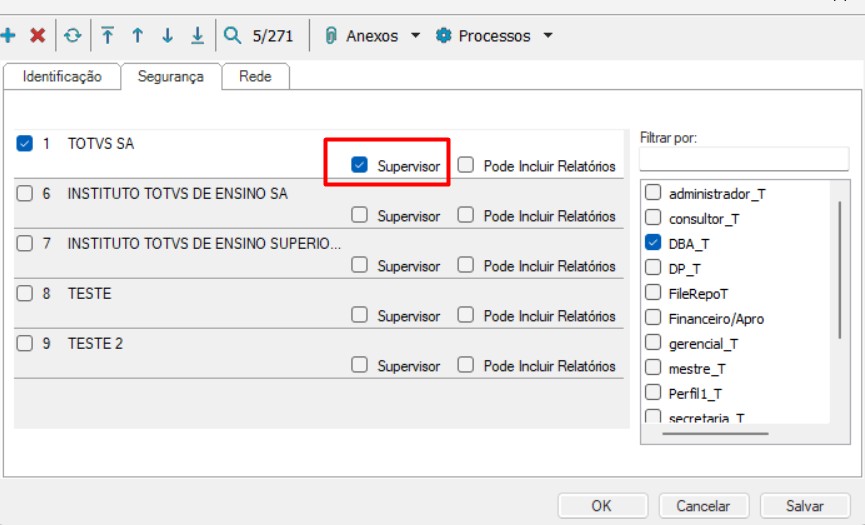Viewport: 865px width, 525px height.
Task: Open the Rede tab
Action: pyautogui.click(x=255, y=77)
